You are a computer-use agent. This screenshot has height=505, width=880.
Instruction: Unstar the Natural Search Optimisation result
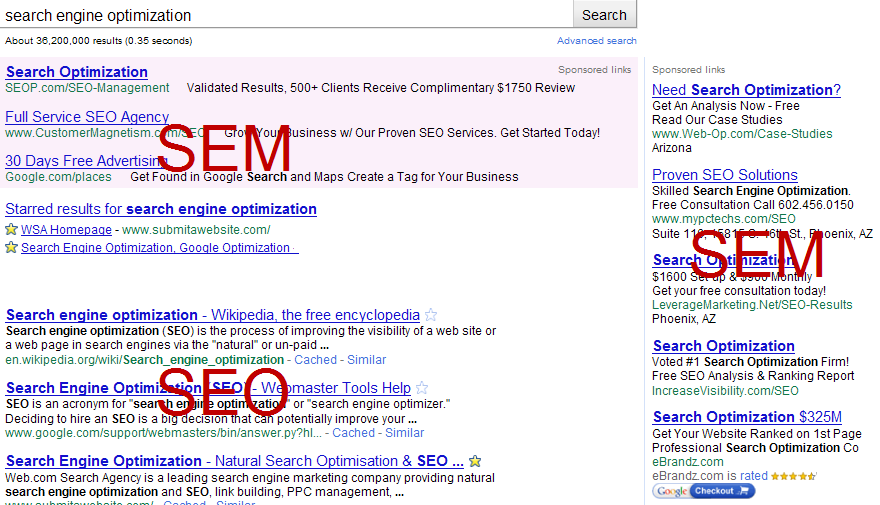coord(475,461)
